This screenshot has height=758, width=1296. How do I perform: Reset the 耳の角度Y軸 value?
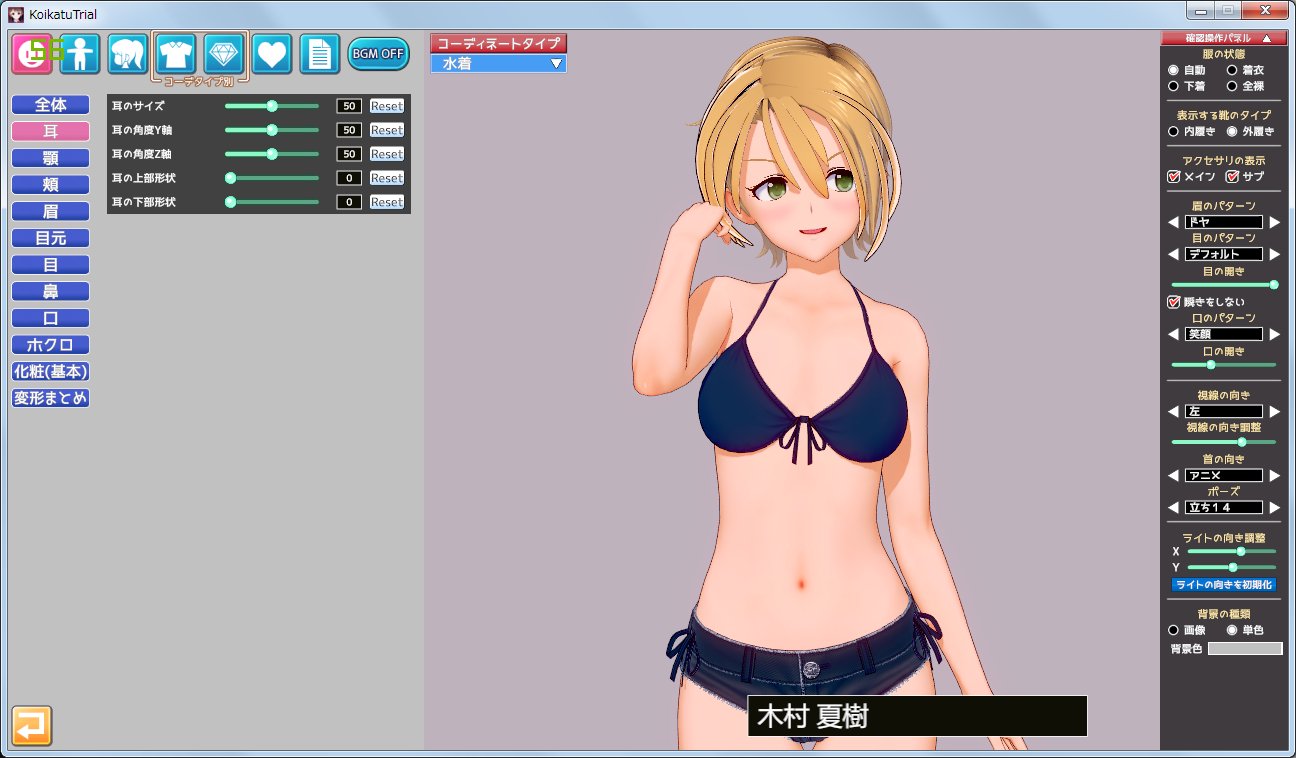click(387, 130)
